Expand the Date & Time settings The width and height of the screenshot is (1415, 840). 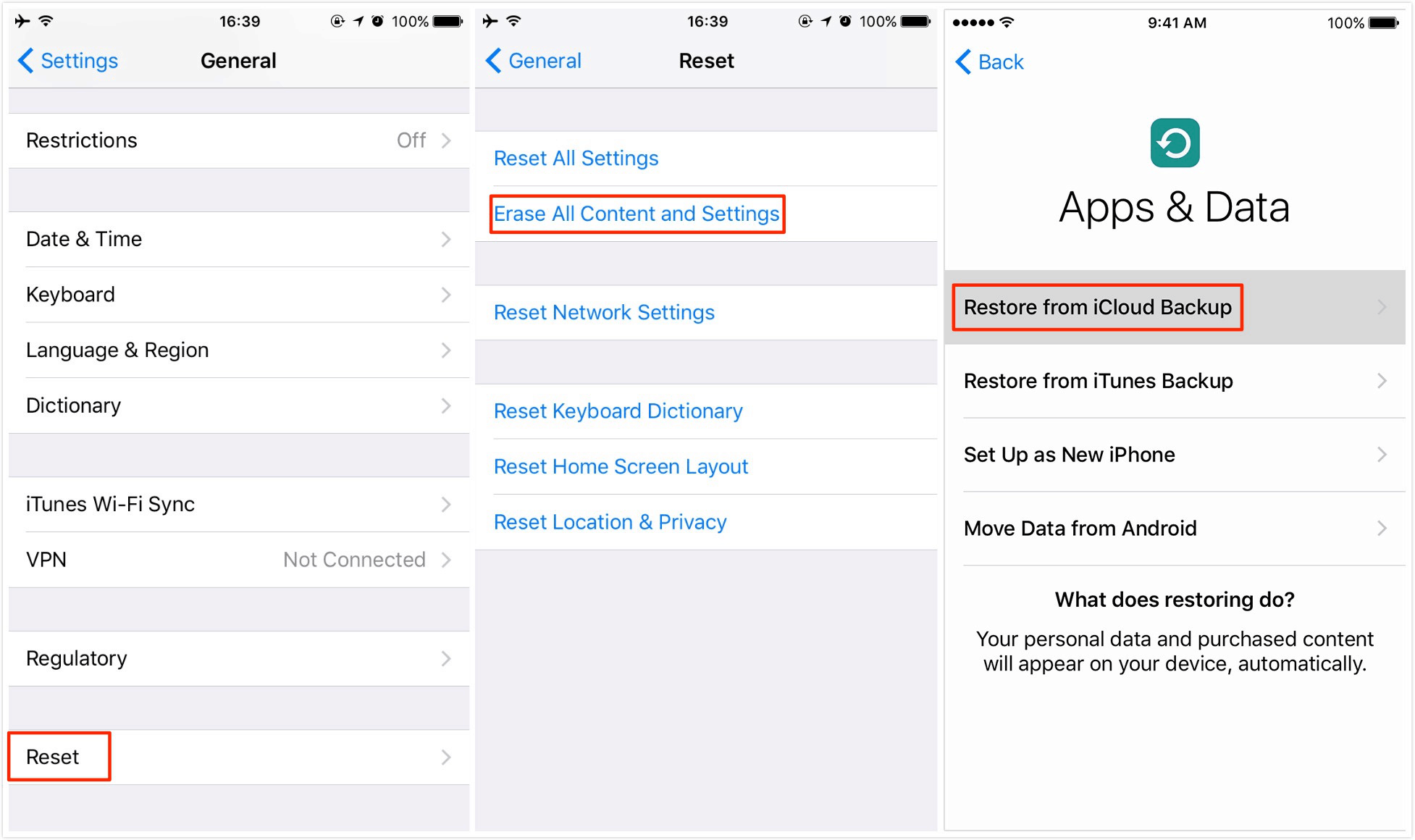[x=234, y=238]
